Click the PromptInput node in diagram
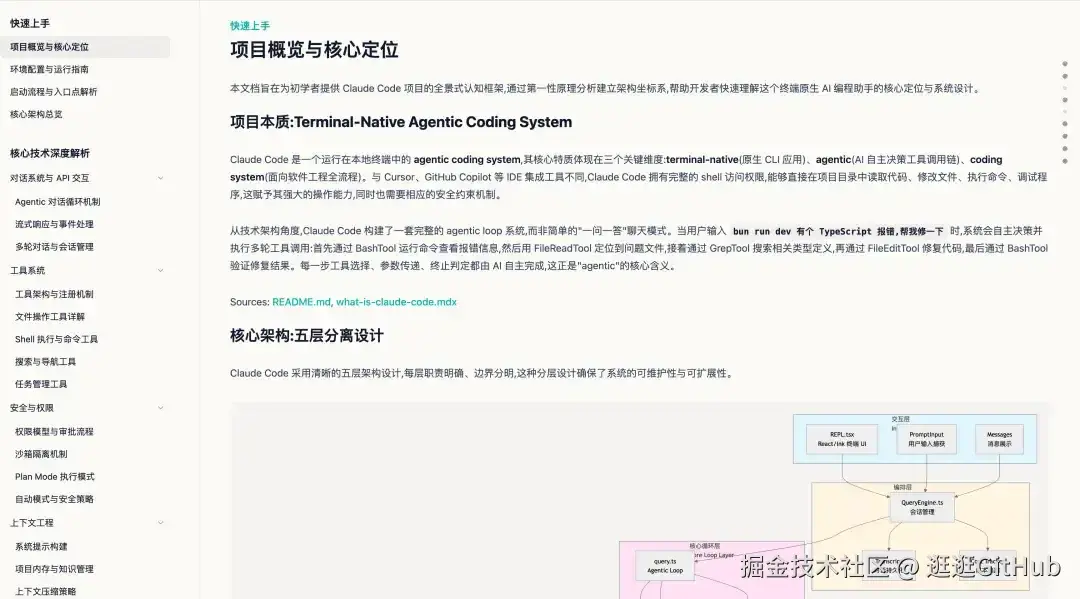The width and height of the screenshot is (1080, 599). pyautogui.click(x=926, y=439)
